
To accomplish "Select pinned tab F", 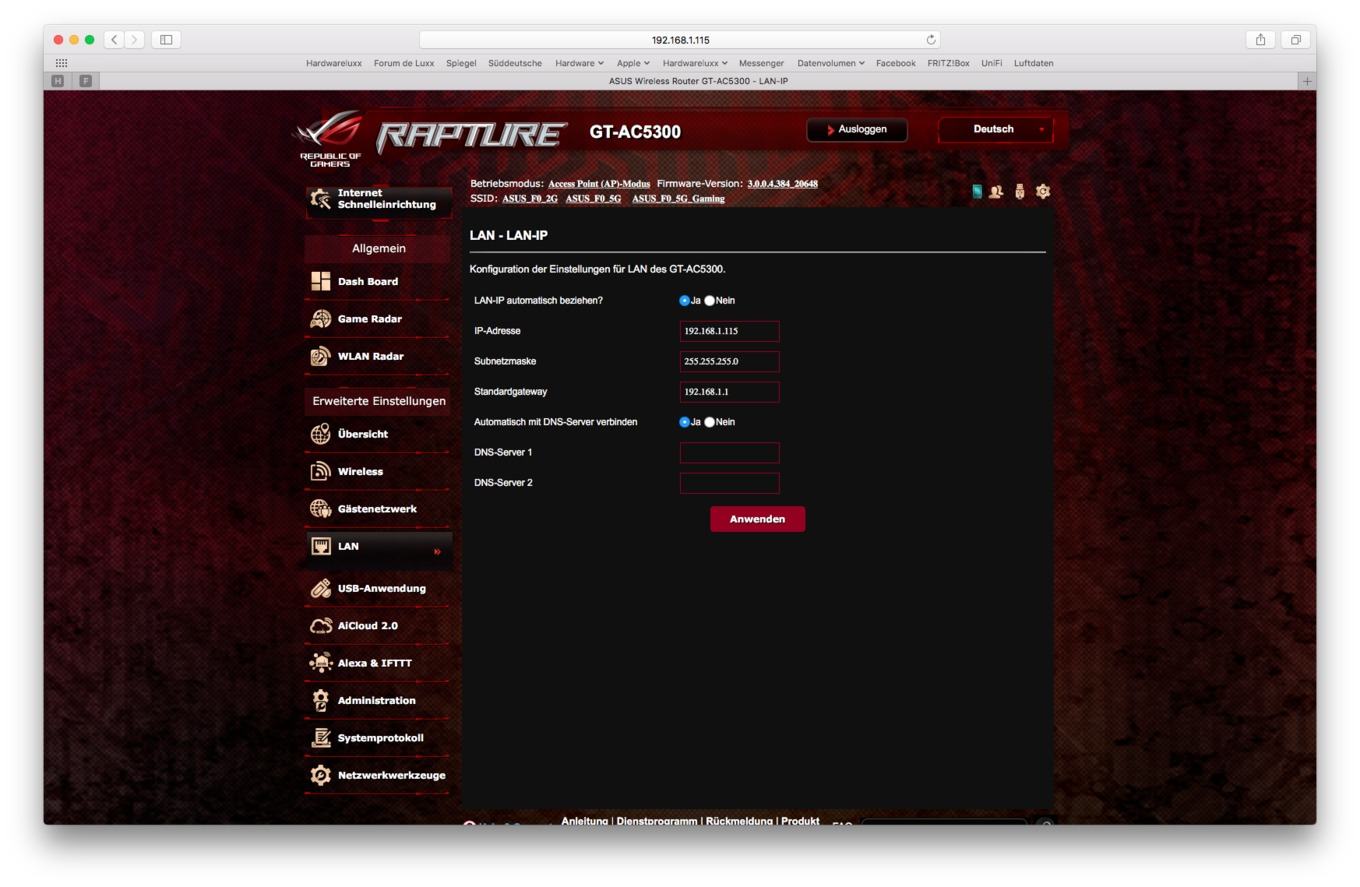I will point(85,81).
